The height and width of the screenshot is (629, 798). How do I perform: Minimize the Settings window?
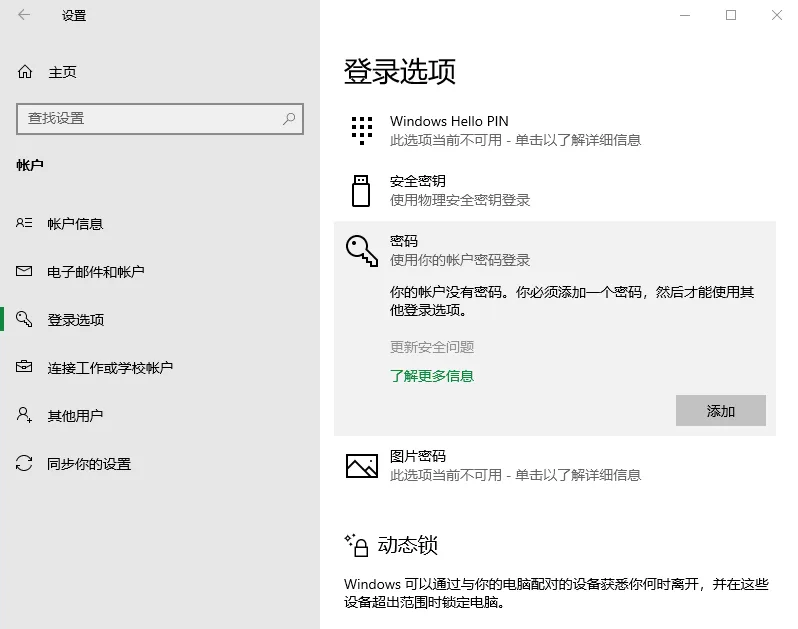tap(685, 15)
